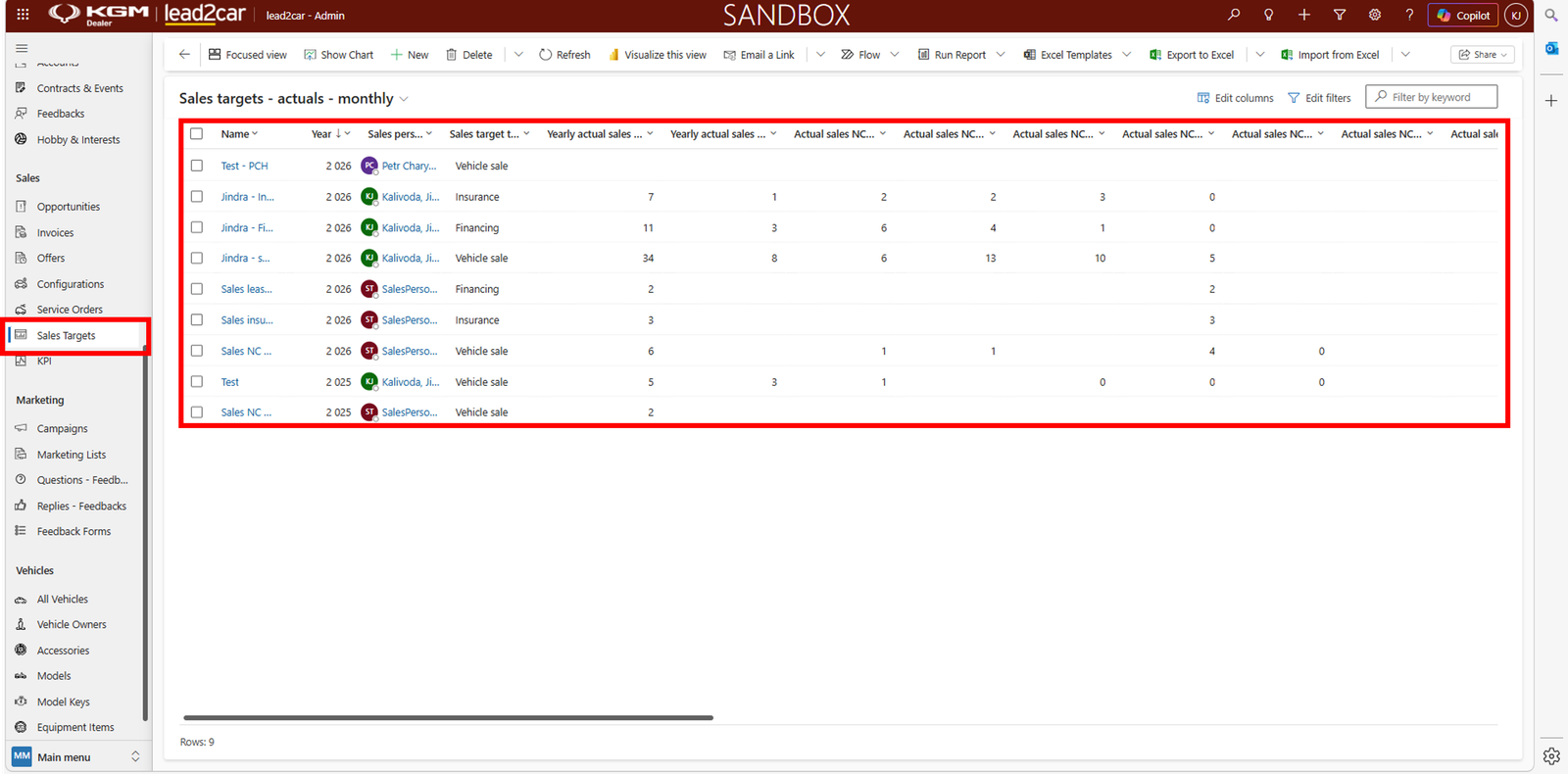Viewport: 1568px width, 774px height.
Task: Go back using the arrow button
Action: click(184, 55)
